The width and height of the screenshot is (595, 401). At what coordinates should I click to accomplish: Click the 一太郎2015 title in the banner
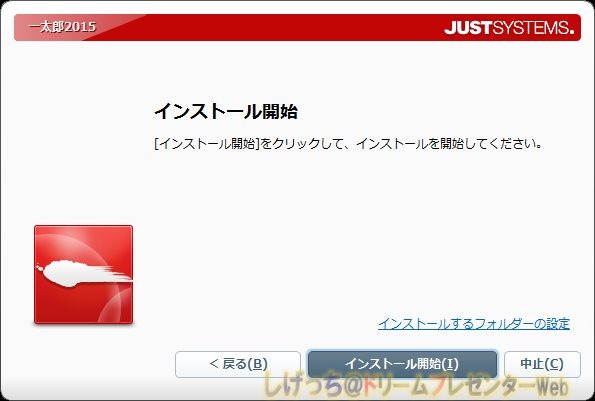tap(63, 27)
